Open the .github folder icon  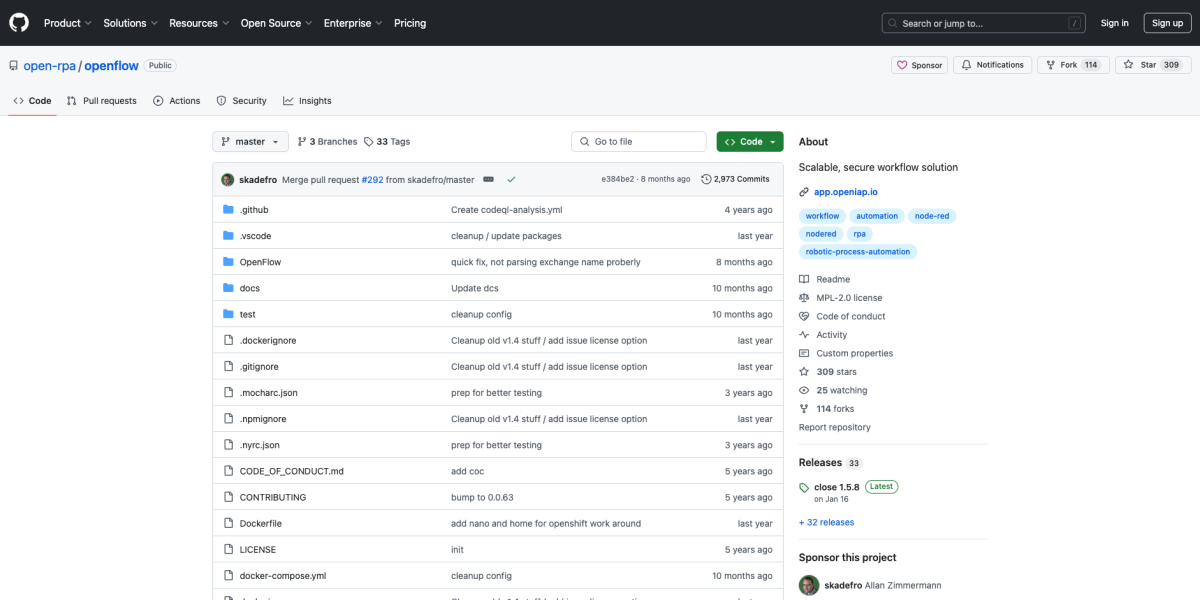tap(228, 210)
